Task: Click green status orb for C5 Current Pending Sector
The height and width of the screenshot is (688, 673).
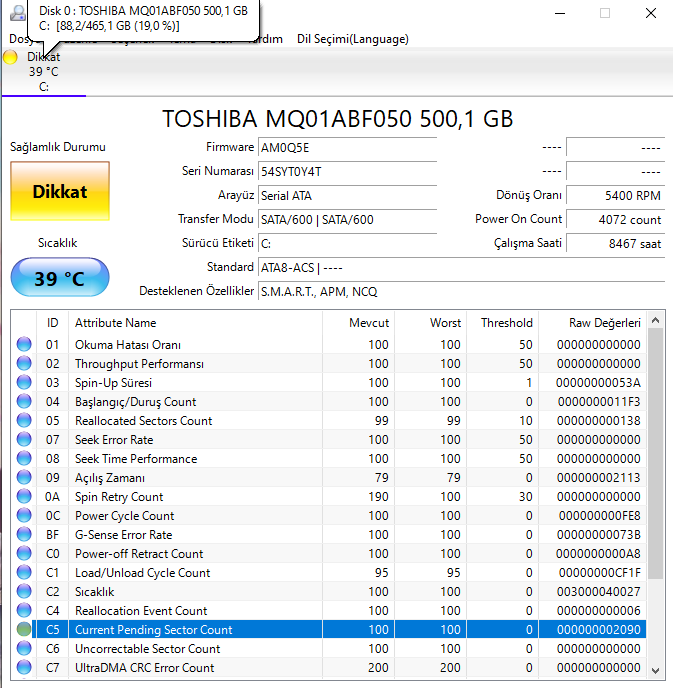Action: (24, 630)
